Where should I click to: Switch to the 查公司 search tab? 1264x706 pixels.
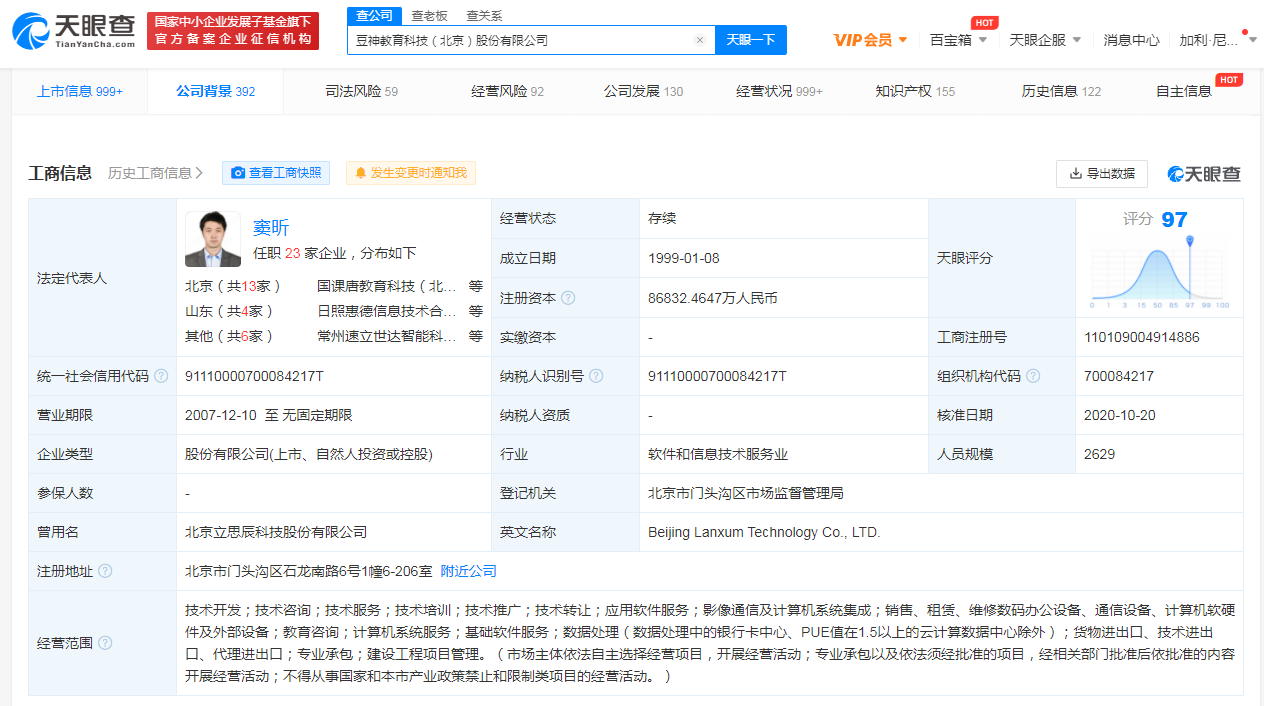(x=374, y=16)
